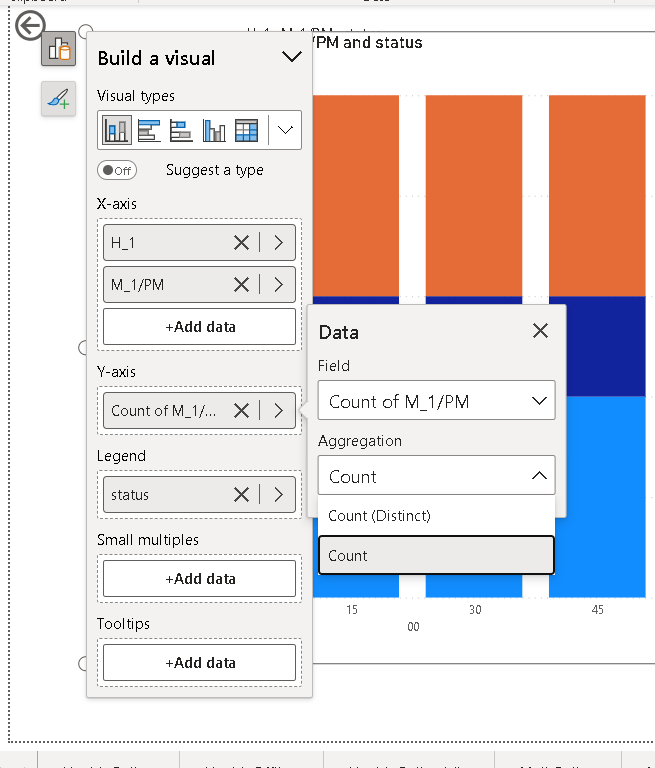Open status field options arrow
The image size is (655, 768).
[x=278, y=495]
